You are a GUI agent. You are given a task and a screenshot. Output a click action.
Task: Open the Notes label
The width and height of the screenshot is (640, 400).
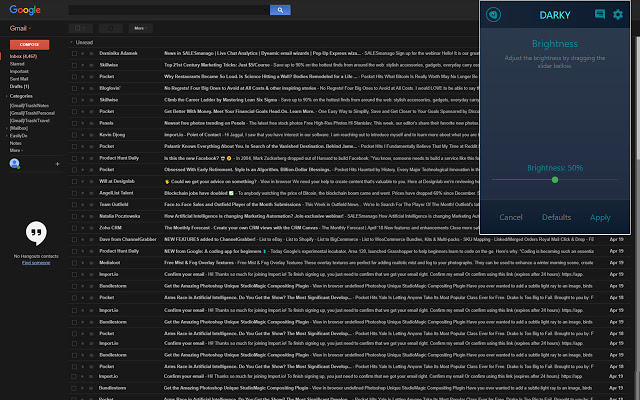(16, 143)
